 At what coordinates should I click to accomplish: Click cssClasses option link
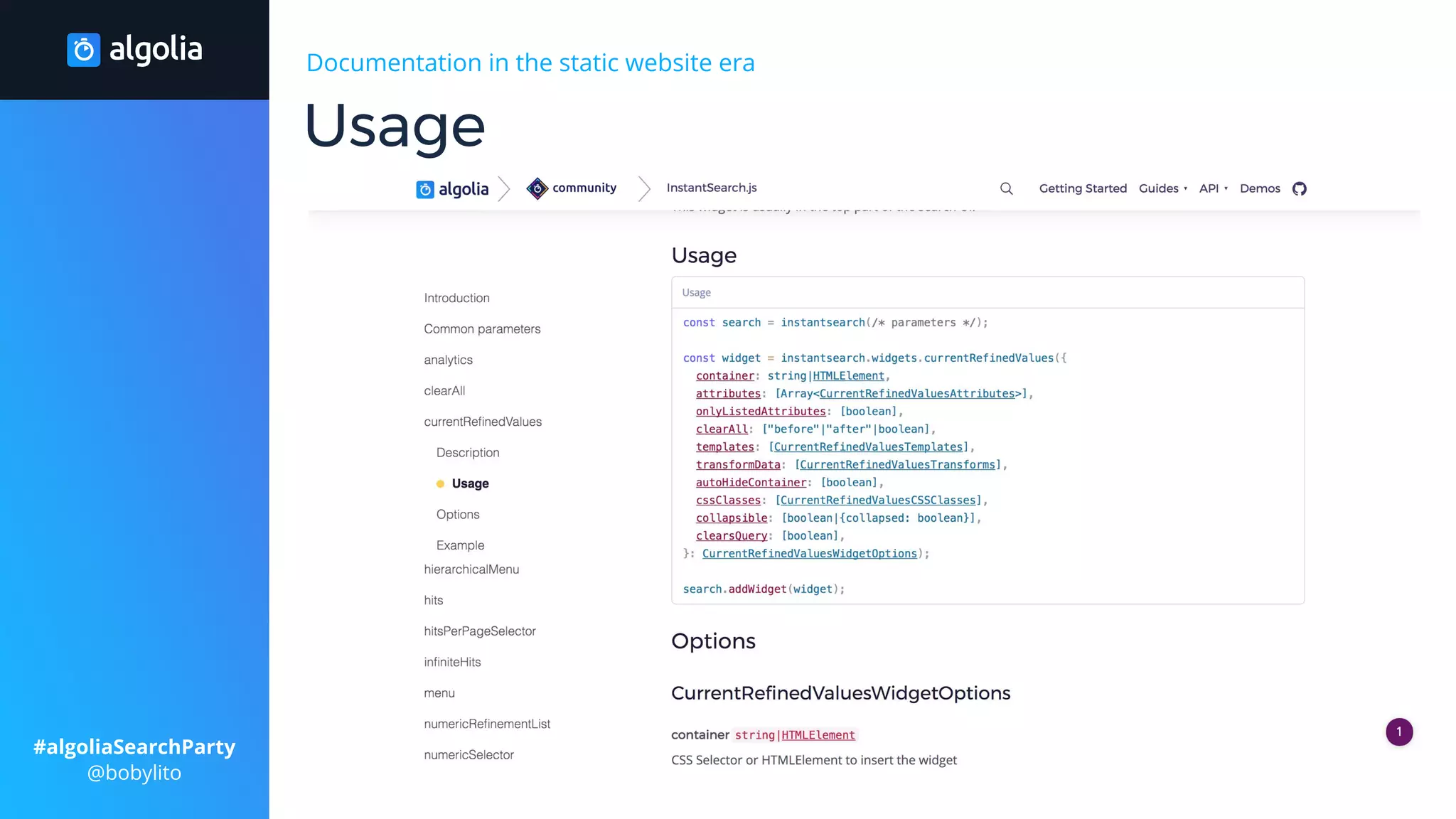[728, 500]
